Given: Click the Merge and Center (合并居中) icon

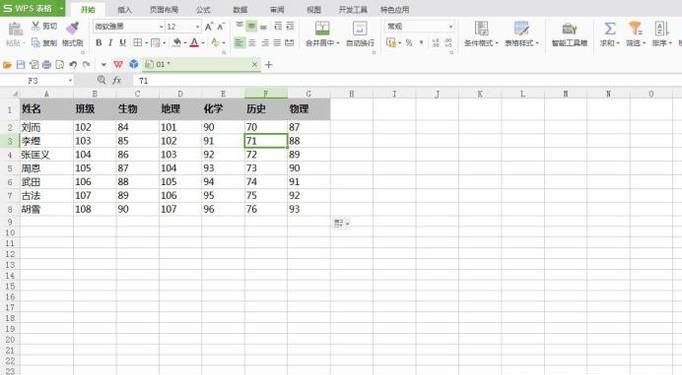Looking at the screenshot, I should pyautogui.click(x=322, y=28).
